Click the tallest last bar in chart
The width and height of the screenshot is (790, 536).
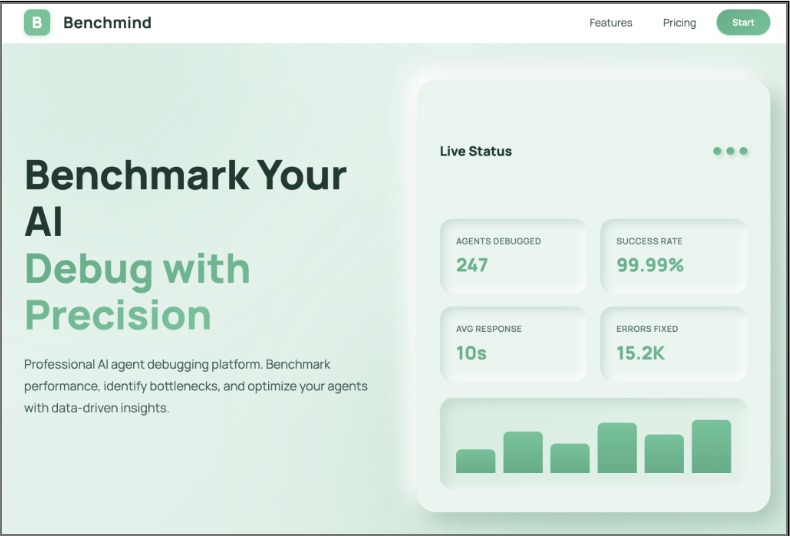pyautogui.click(x=711, y=446)
